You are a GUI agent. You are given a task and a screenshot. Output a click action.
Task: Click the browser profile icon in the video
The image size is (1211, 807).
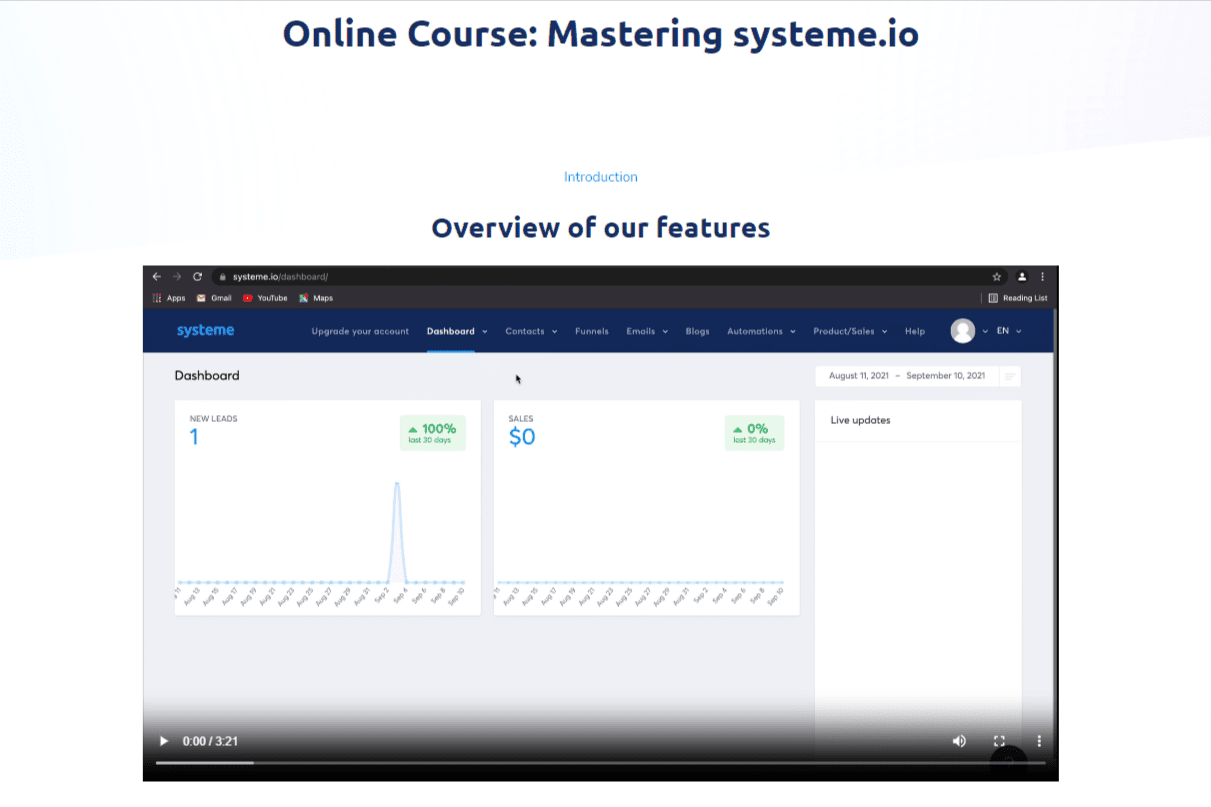(x=1022, y=276)
